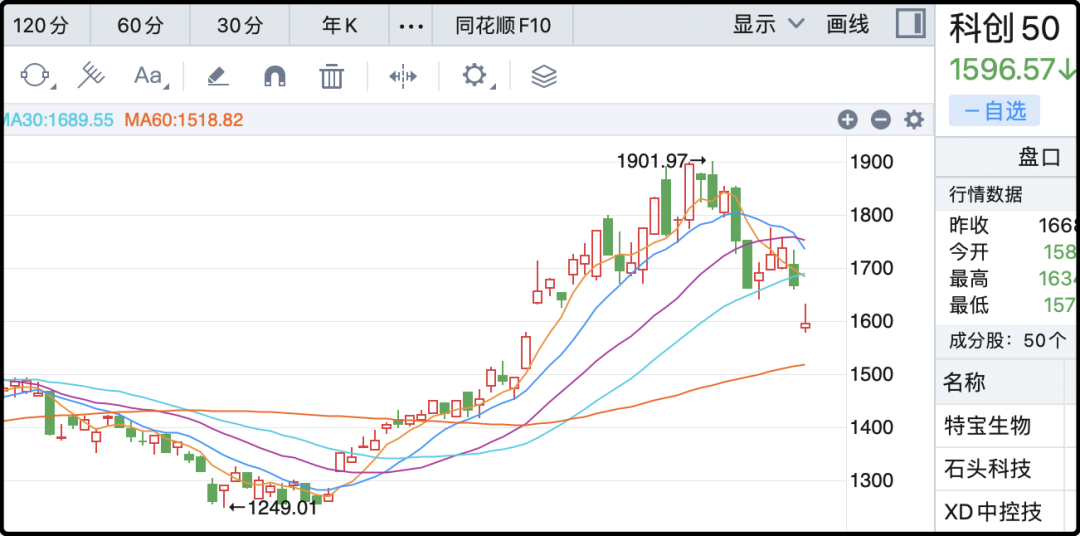Click the orange MA60 line endpoint
This screenshot has width=1080, height=536.
803,364
